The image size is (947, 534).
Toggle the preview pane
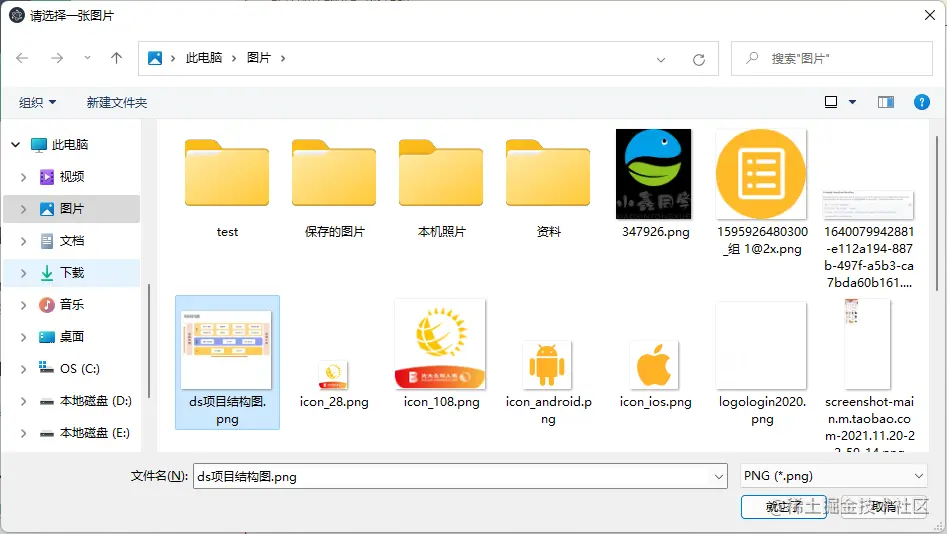tap(886, 102)
